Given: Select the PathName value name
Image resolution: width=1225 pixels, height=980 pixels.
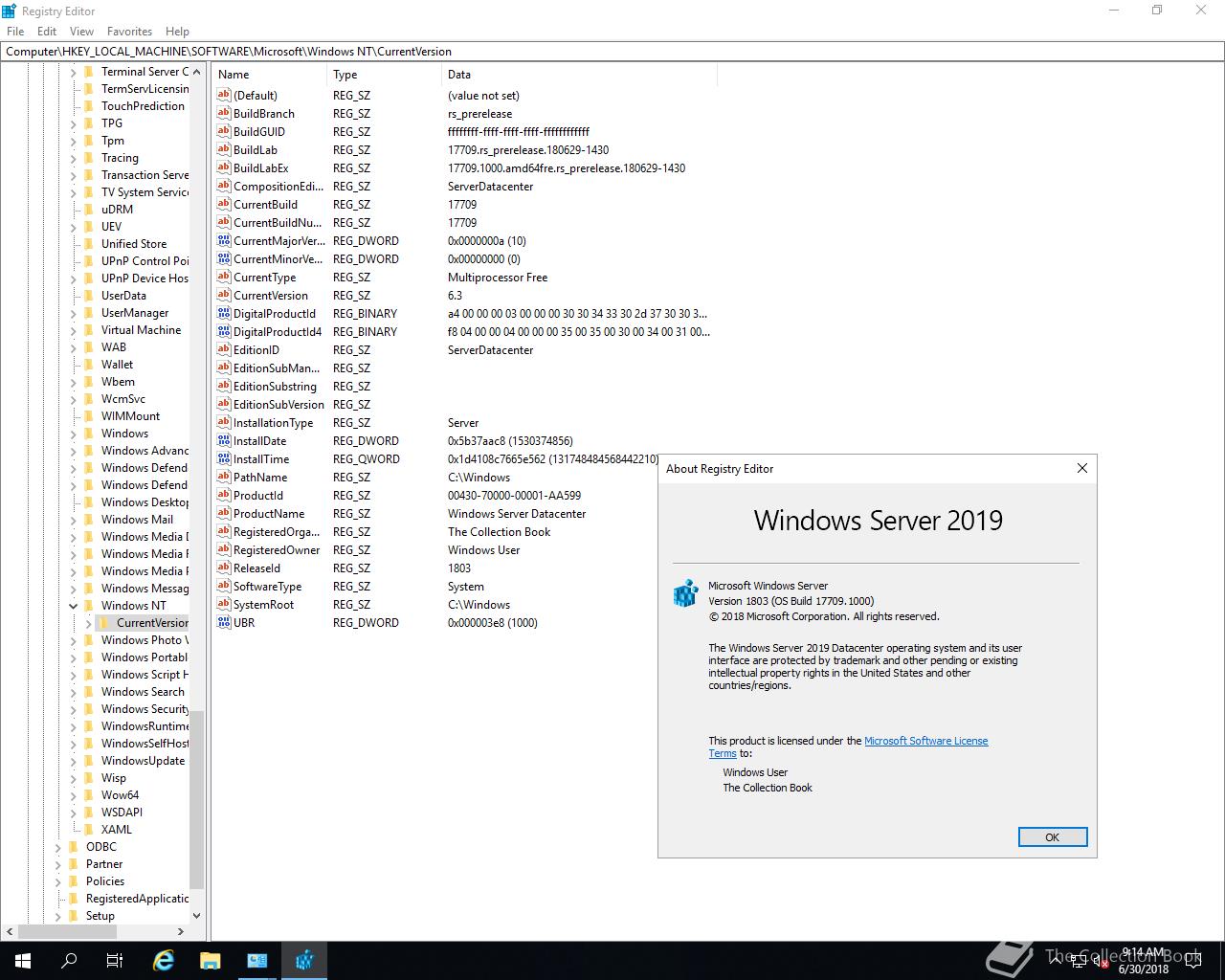Looking at the screenshot, I should pos(260,477).
